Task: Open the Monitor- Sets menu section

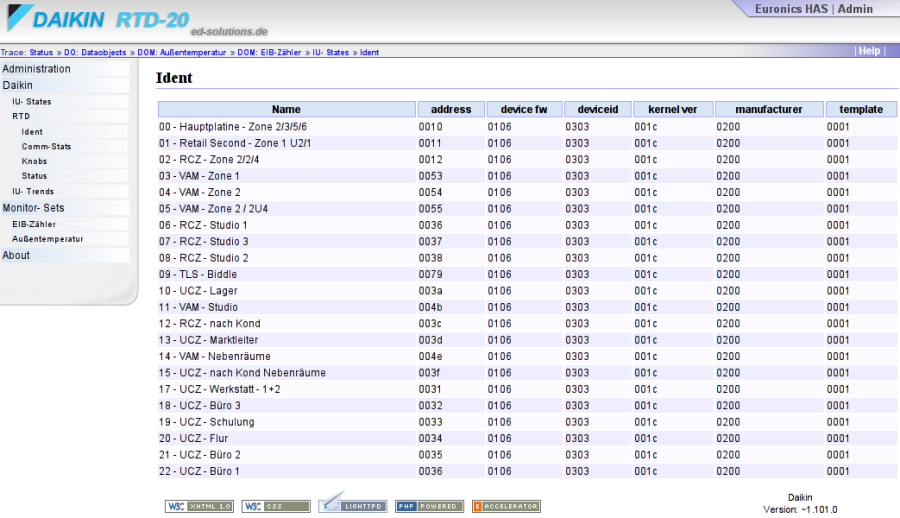Action: (65, 208)
